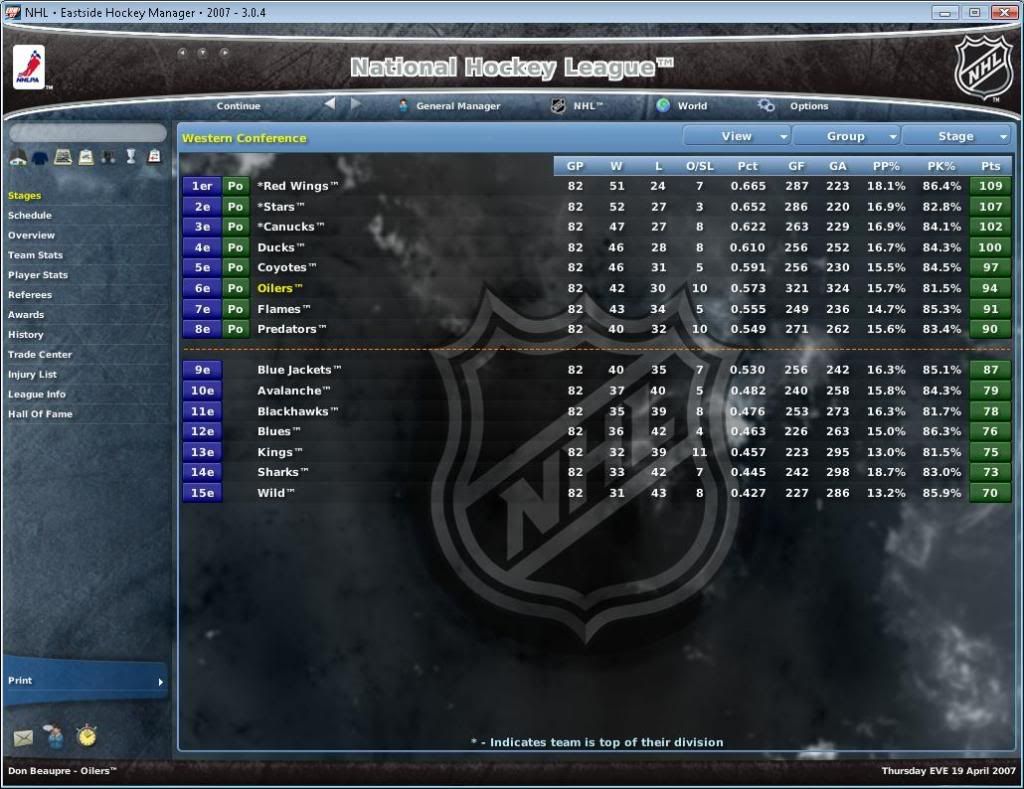Open Player Stats from the sidebar
This screenshot has width=1024, height=789.
pos(38,275)
